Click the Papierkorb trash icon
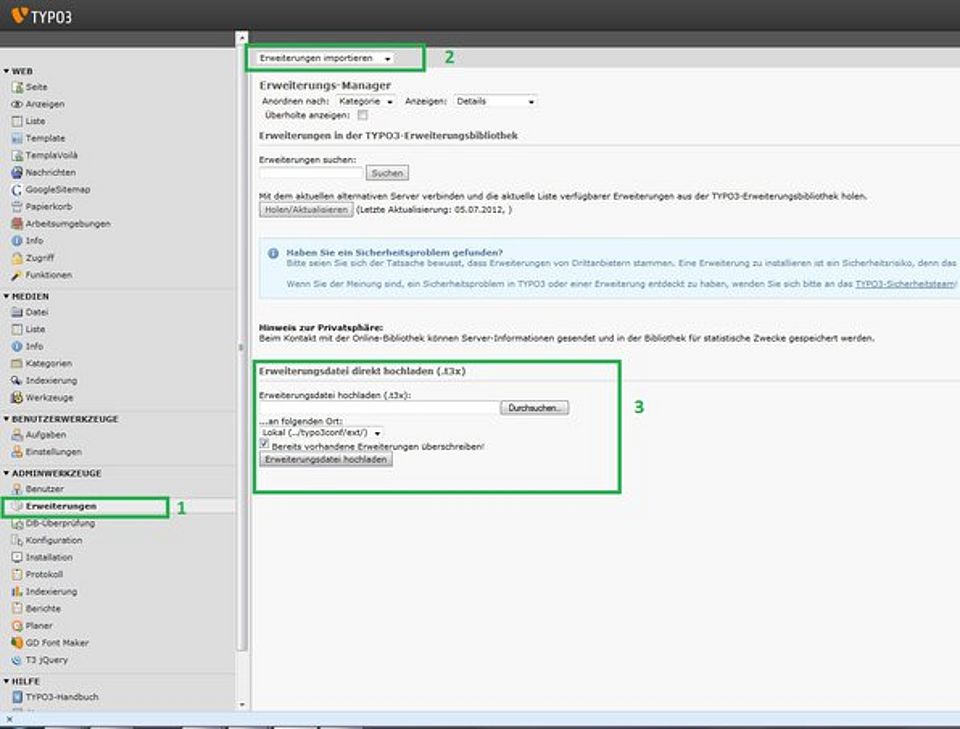This screenshot has height=729, width=960. click(x=17, y=207)
